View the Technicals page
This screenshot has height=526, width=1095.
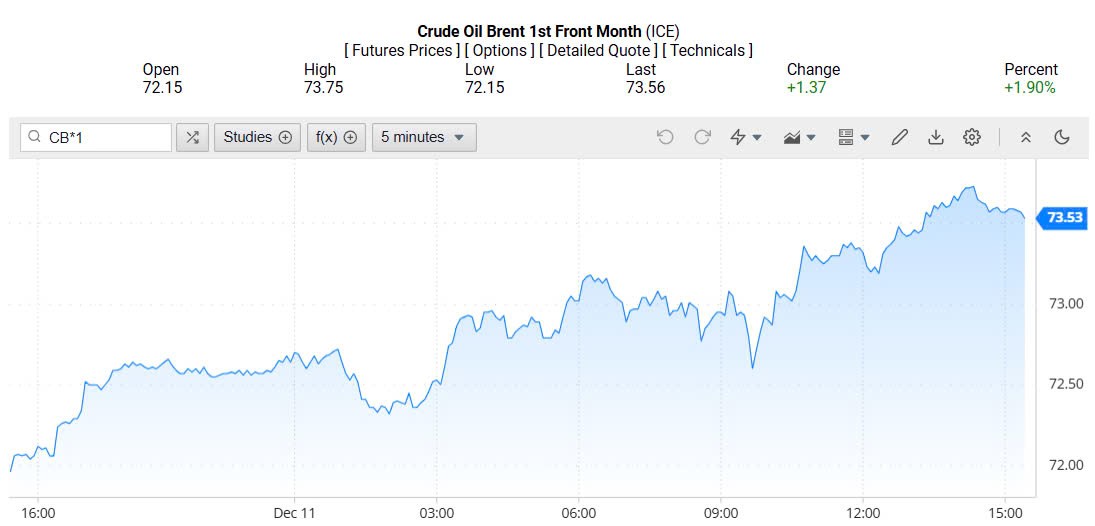coord(707,50)
